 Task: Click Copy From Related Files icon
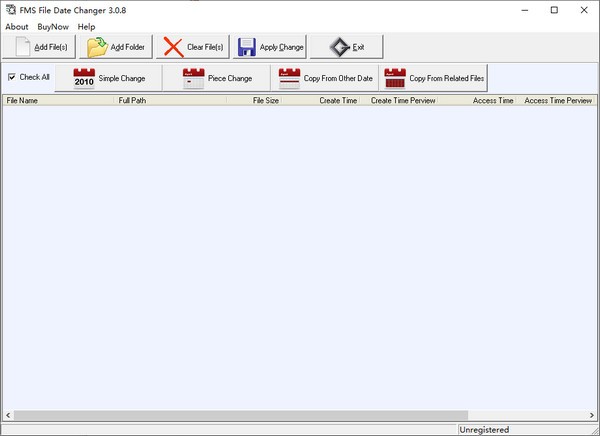coord(396,77)
